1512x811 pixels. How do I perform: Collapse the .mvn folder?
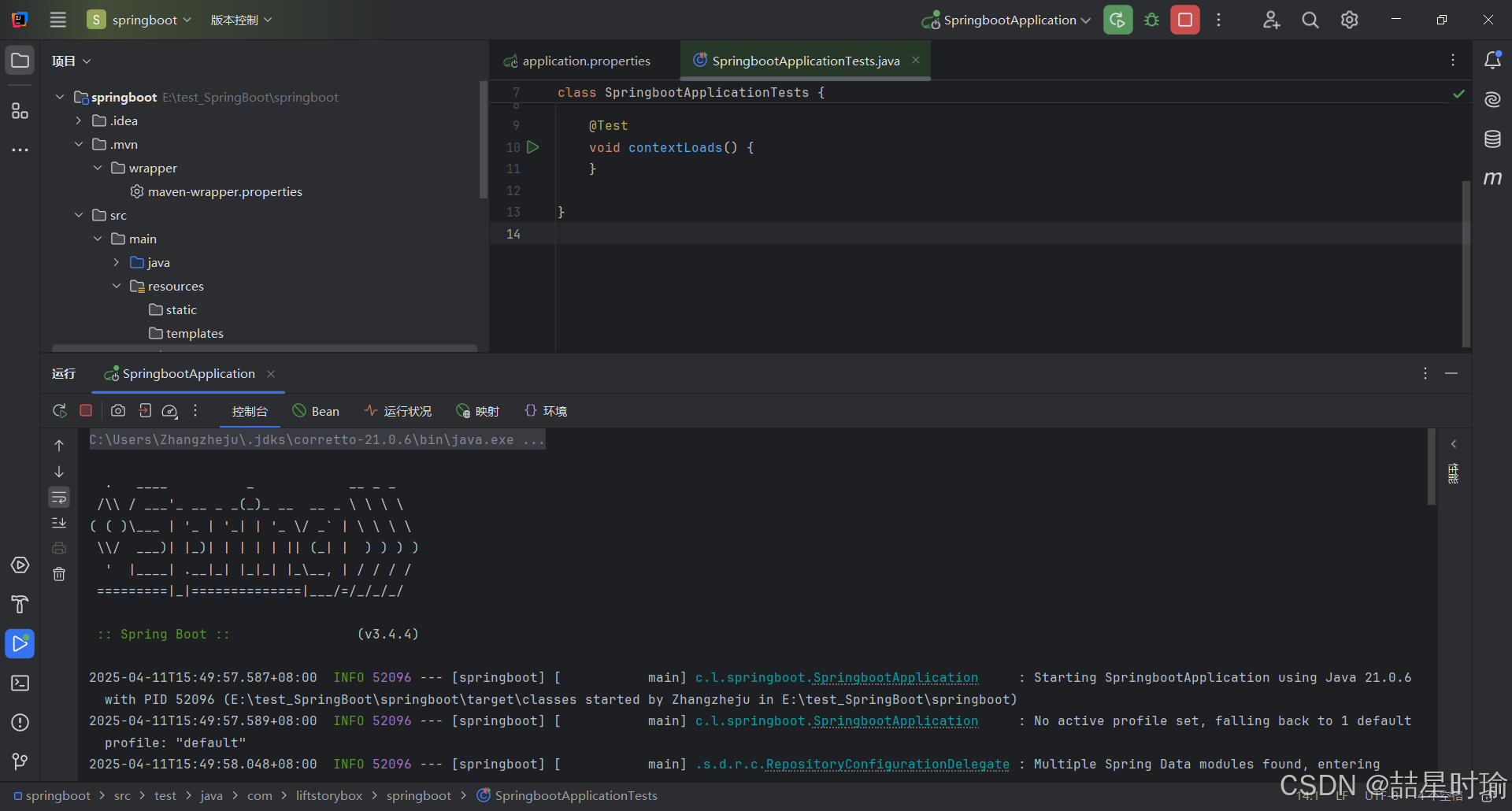coord(79,144)
